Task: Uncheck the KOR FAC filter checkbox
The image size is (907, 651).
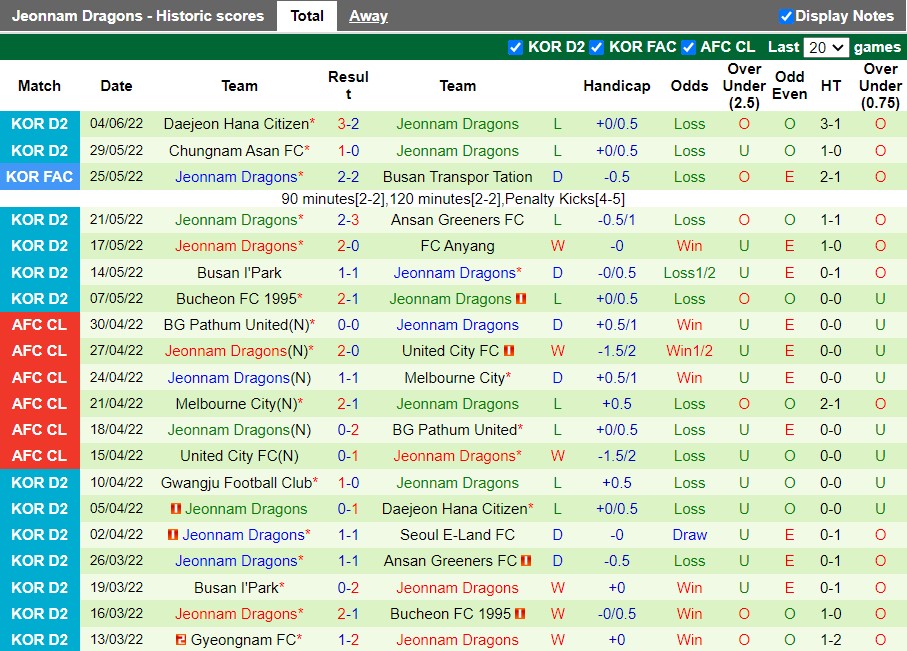Action: pyautogui.click(x=596, y=47)
